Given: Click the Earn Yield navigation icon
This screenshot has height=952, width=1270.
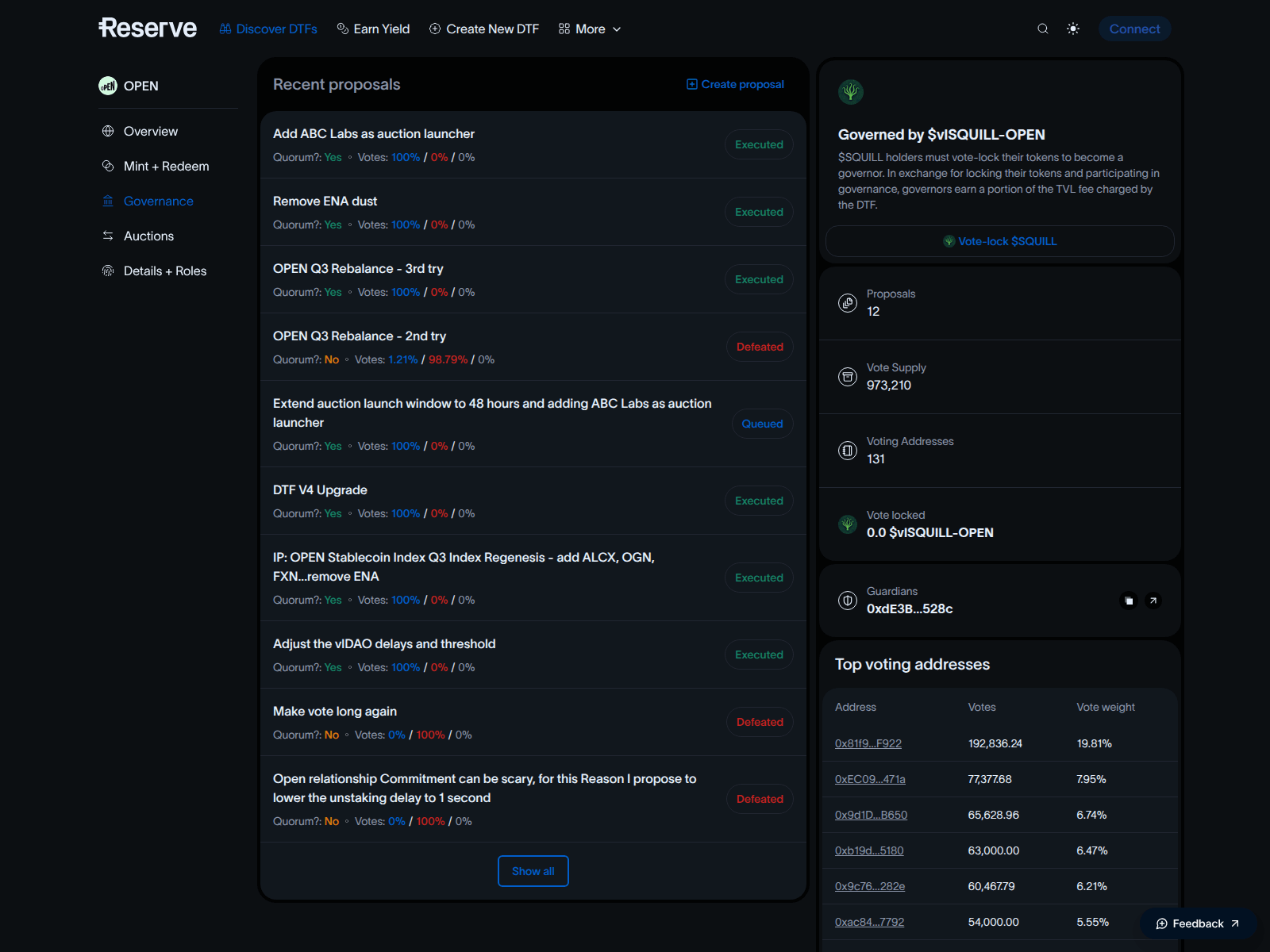Looking at the screenshot, I should 341,29.
